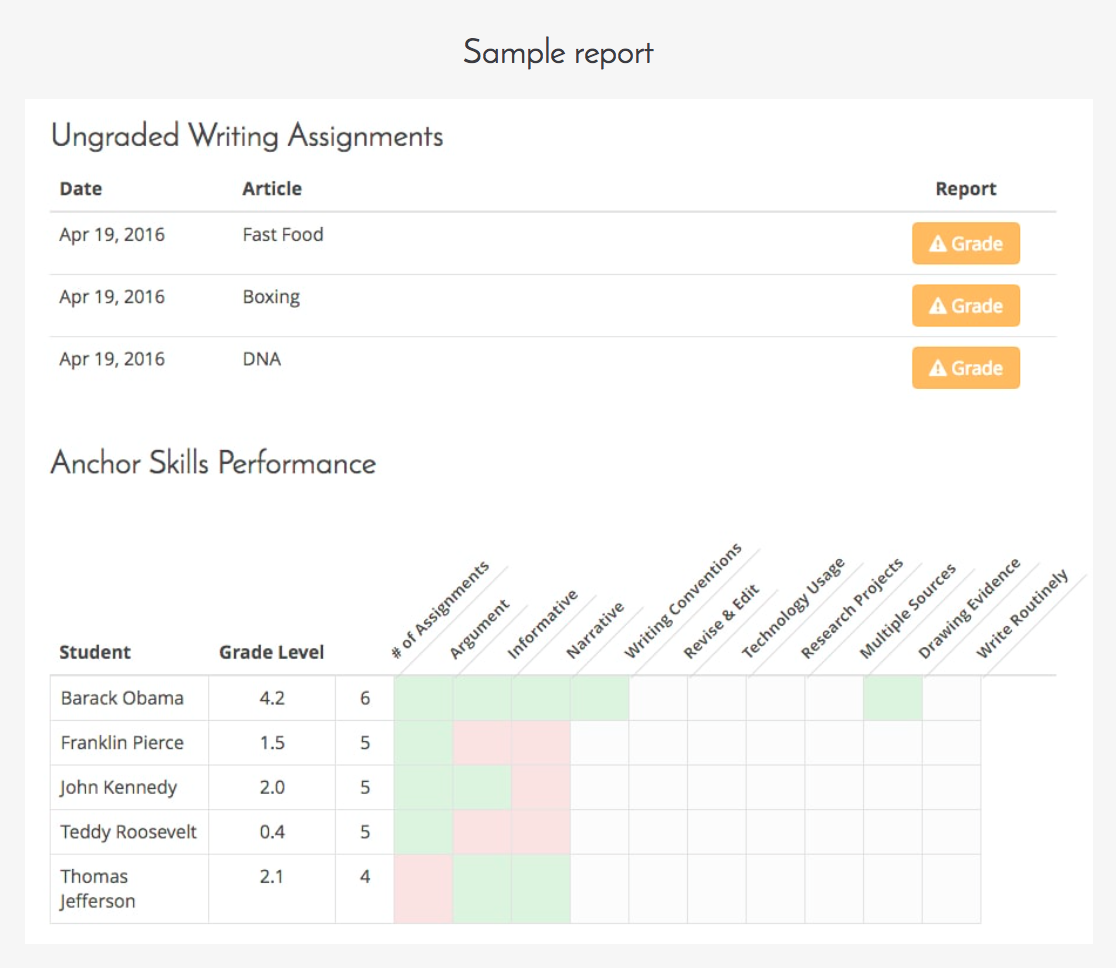Image resolution: width=1116 pixels, height=968 pixels.
Task: Click the warning icon on Fast Food's Grade button
Action: click(x=937, y=244)
